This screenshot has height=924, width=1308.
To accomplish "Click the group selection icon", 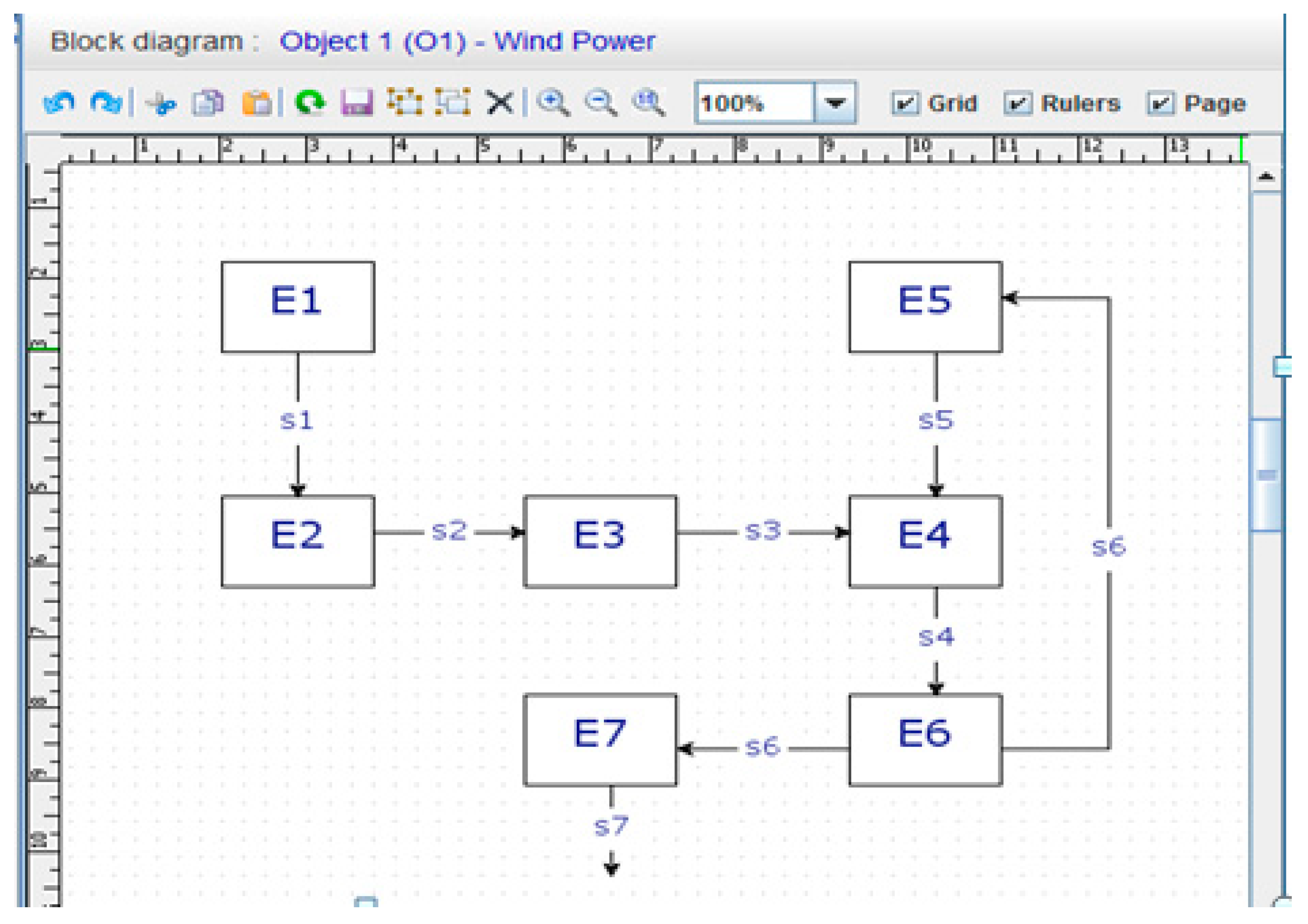I will (404, 103).
